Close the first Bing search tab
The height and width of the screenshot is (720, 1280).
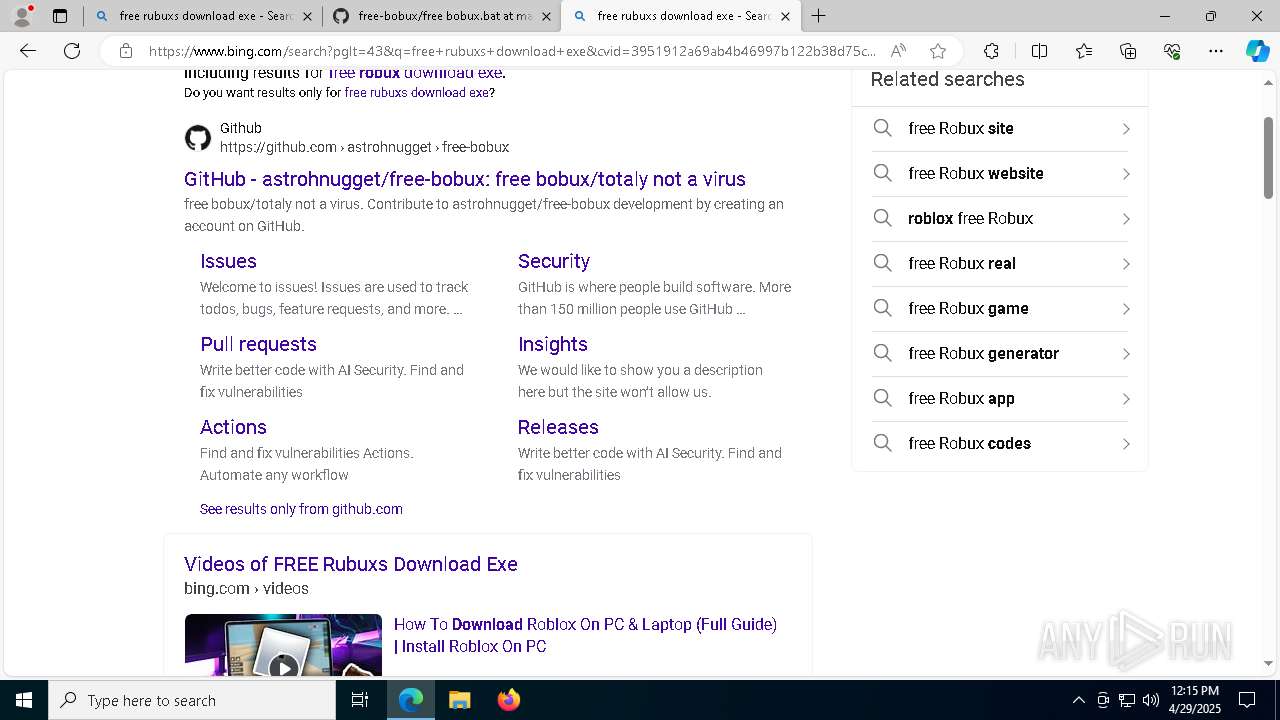[x=307, y=16]
